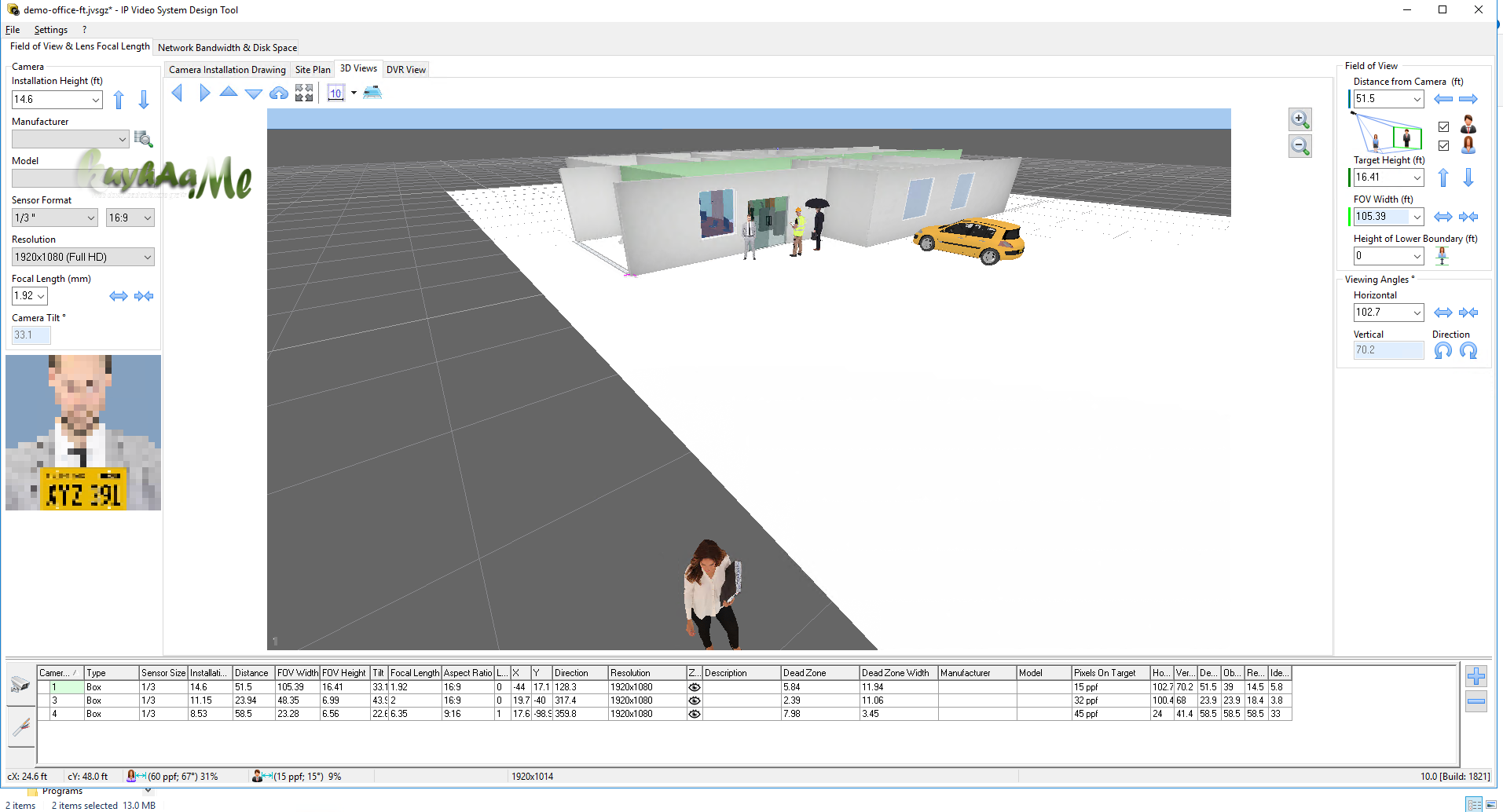The height and width of the screenshot is (812, 1503).
Task: Click the cable tool icon beside the camera table
Action: (x=20, y=728)
